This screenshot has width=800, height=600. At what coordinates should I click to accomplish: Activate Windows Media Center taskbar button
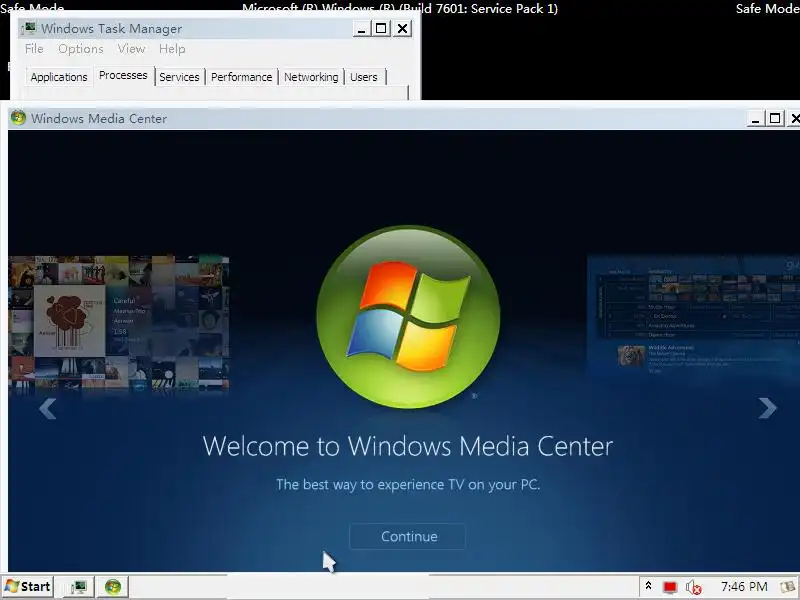click(x=113, y=587)
